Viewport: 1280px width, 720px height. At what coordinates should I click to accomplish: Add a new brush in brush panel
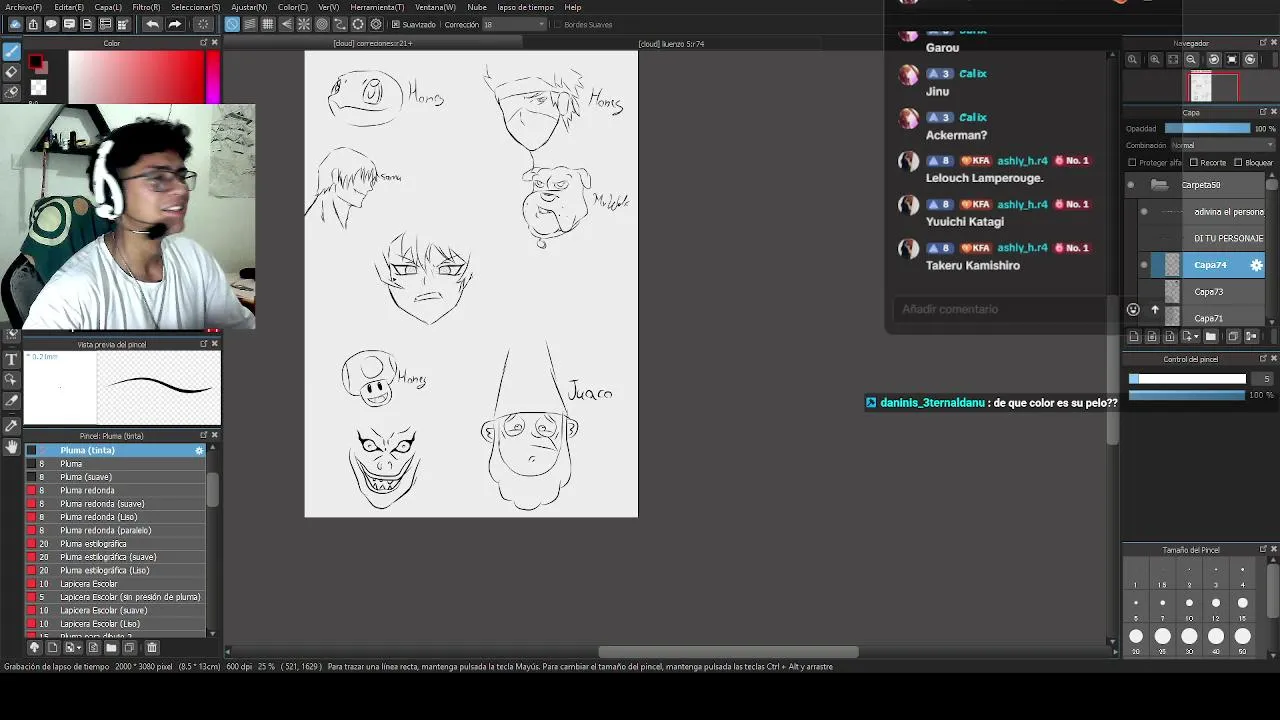[x=52, y=648]
